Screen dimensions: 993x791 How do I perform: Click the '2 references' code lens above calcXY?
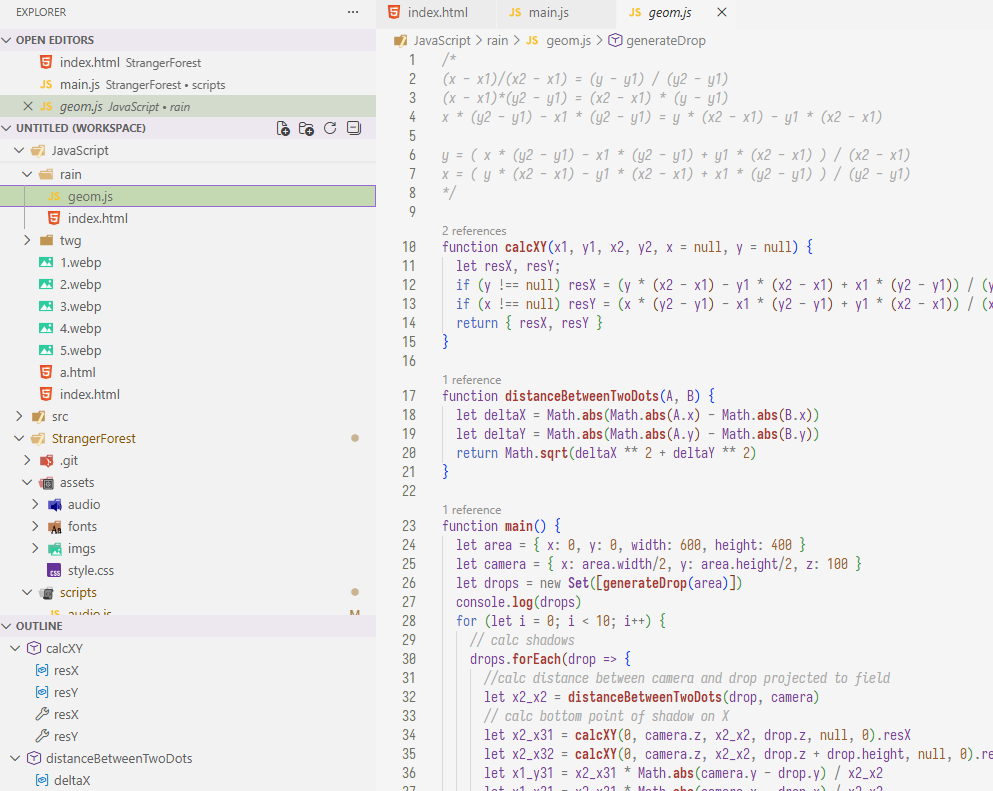[474, 231]
